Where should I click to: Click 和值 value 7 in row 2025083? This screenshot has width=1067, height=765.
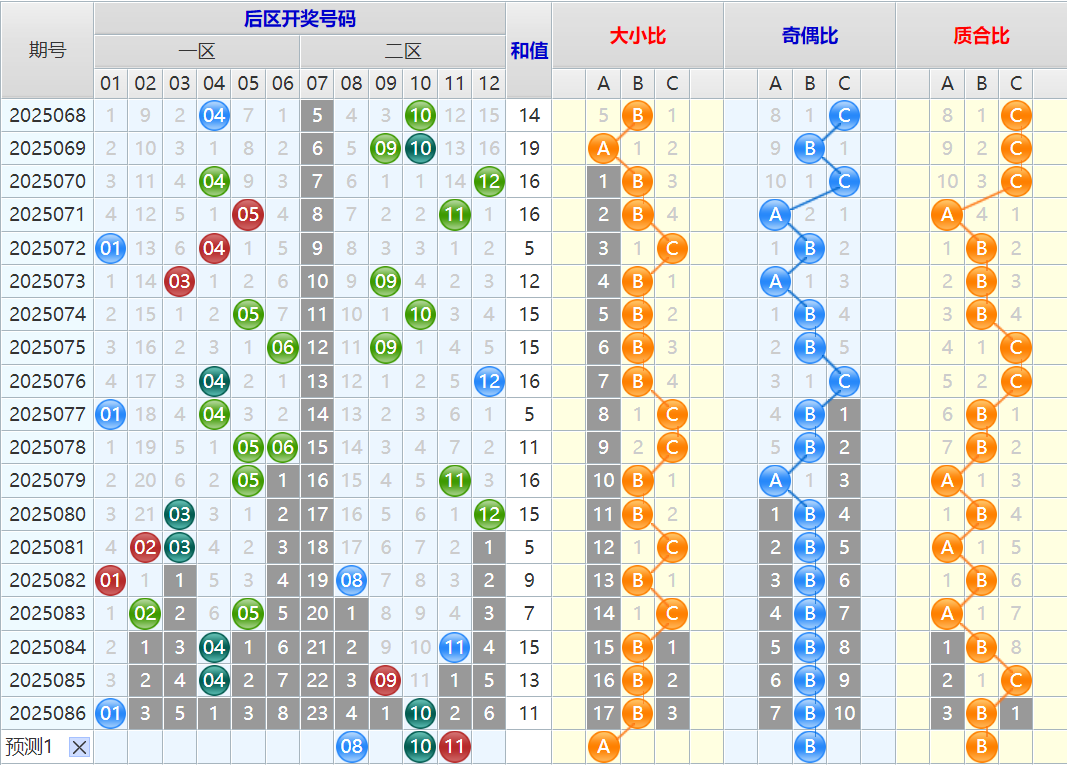point(529,613)
